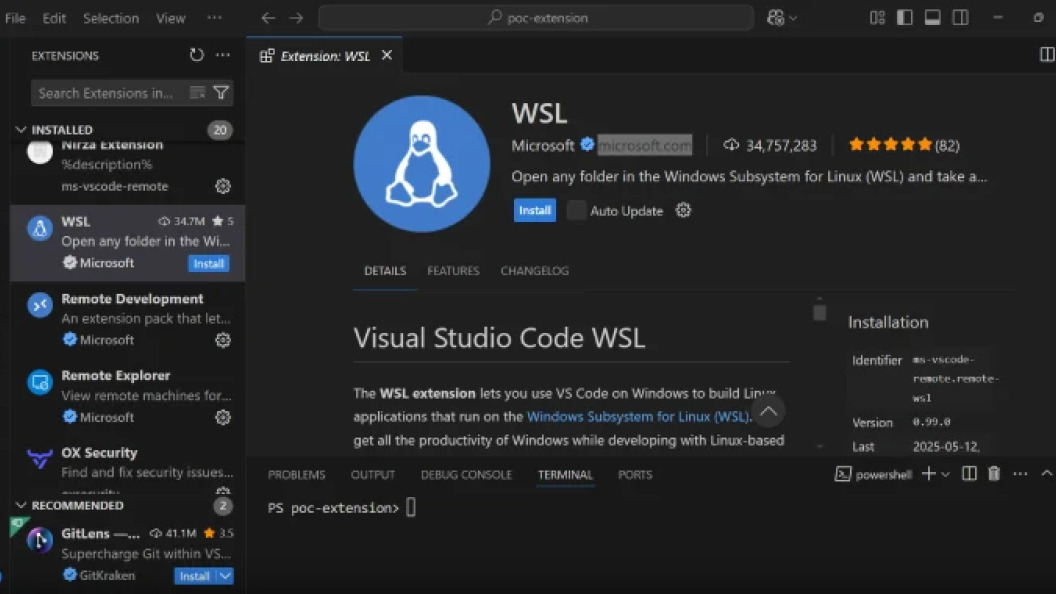Collapse the INSTALLED section

click(x=21, y=129)
